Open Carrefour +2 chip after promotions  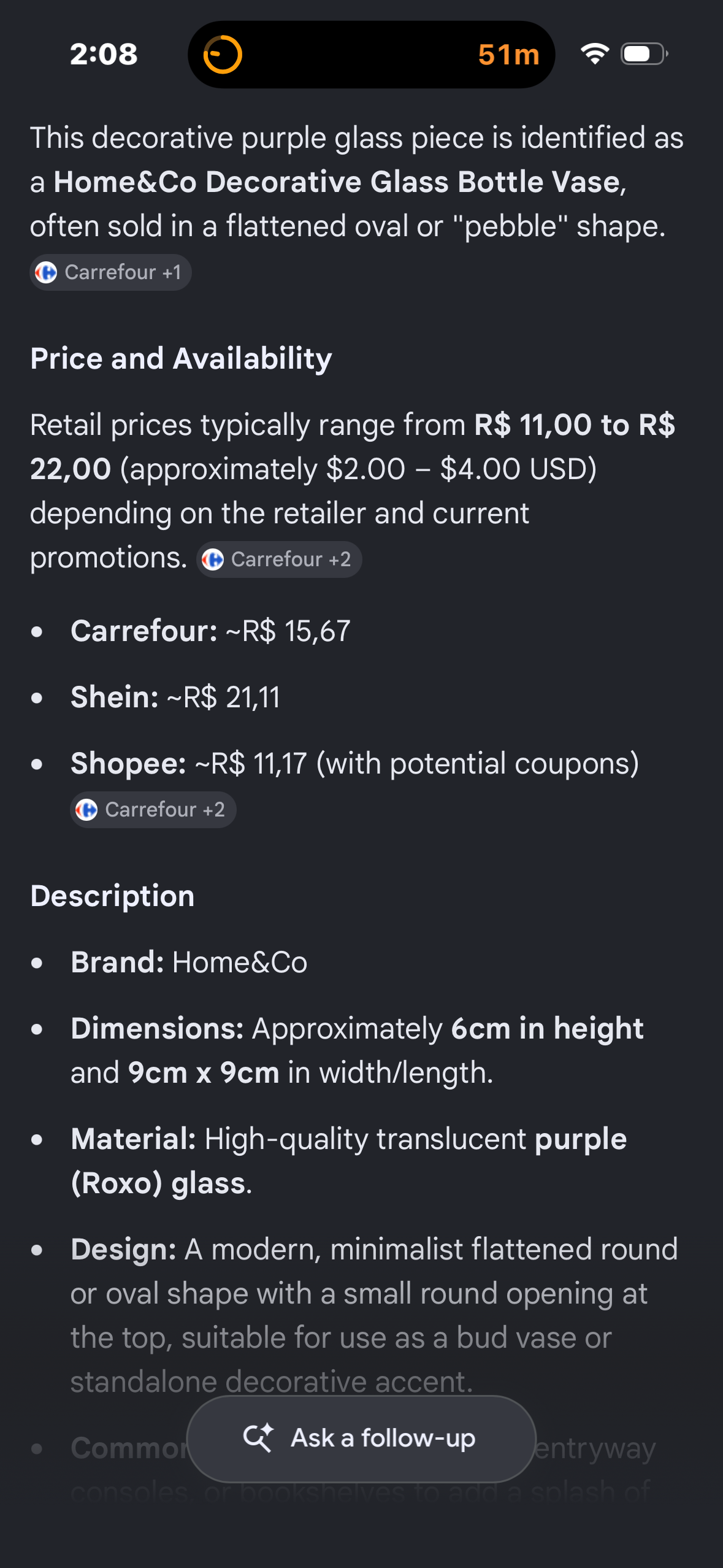pos(279,559)
